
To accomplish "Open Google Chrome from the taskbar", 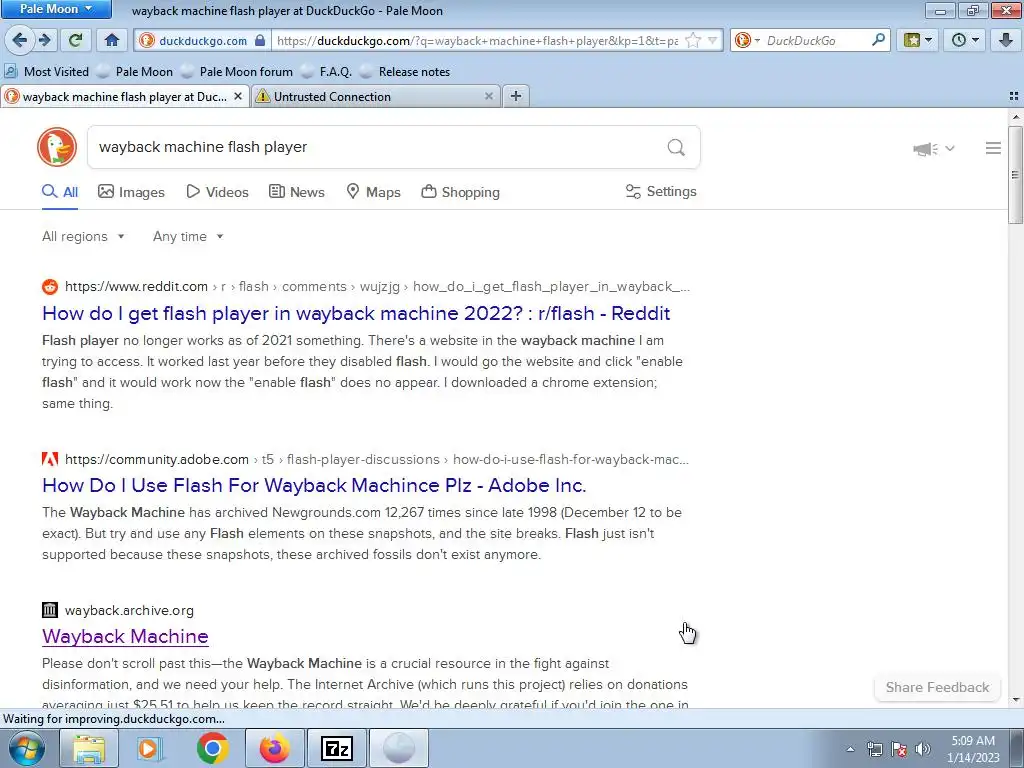I will tap(212, 748).
